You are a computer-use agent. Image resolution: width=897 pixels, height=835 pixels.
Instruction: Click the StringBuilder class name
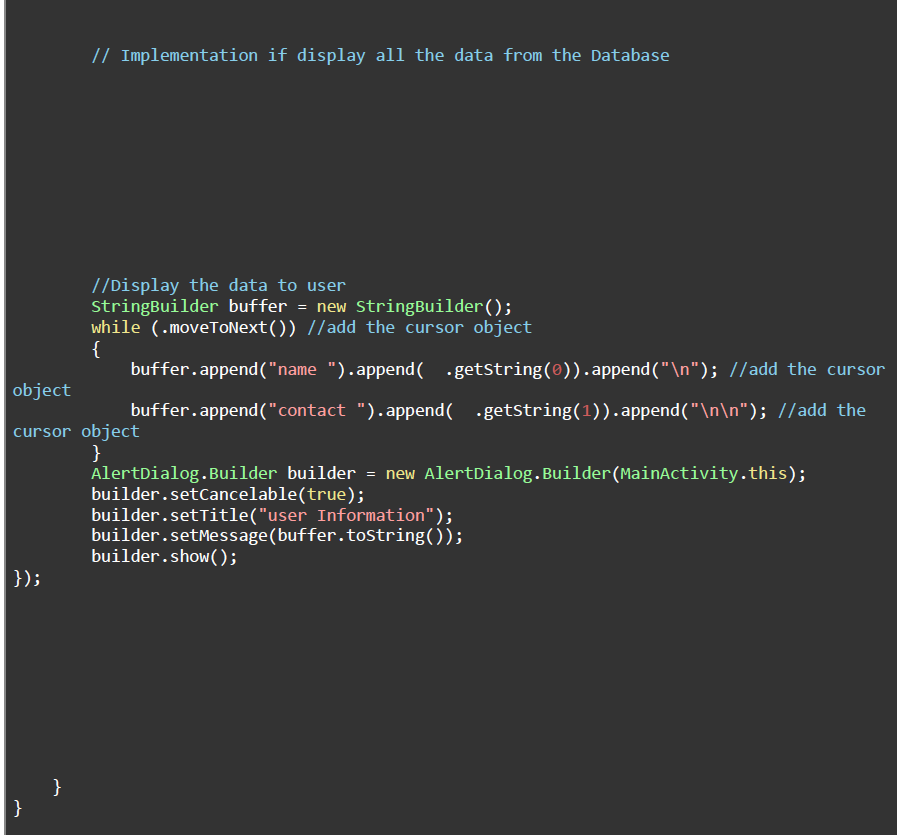(154, 306)
